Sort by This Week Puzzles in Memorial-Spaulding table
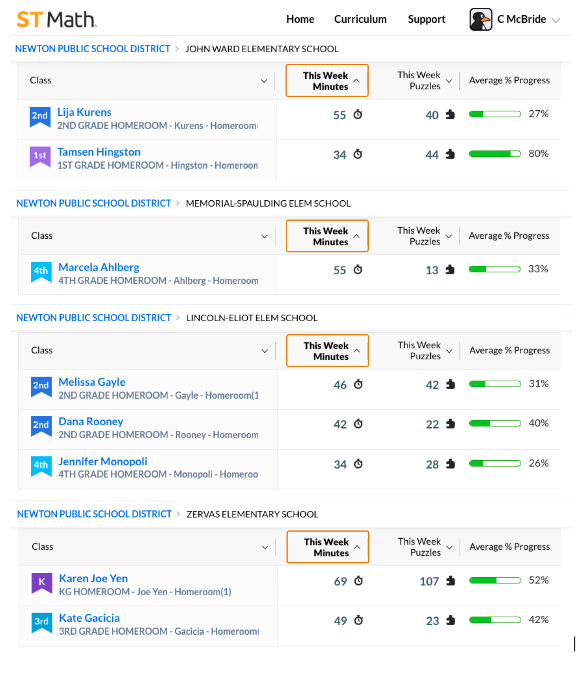Screen dimensions: 587x674 tap(425, 236)
